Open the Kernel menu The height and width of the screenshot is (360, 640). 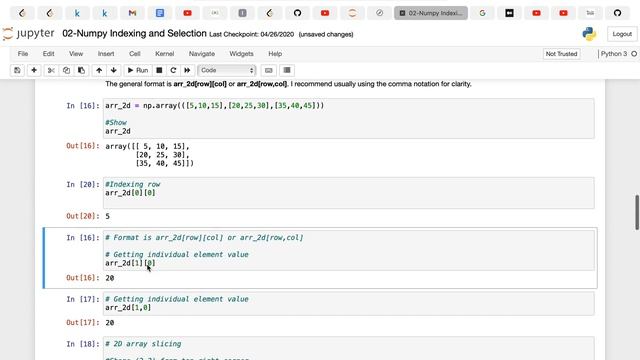coord(164,53)
